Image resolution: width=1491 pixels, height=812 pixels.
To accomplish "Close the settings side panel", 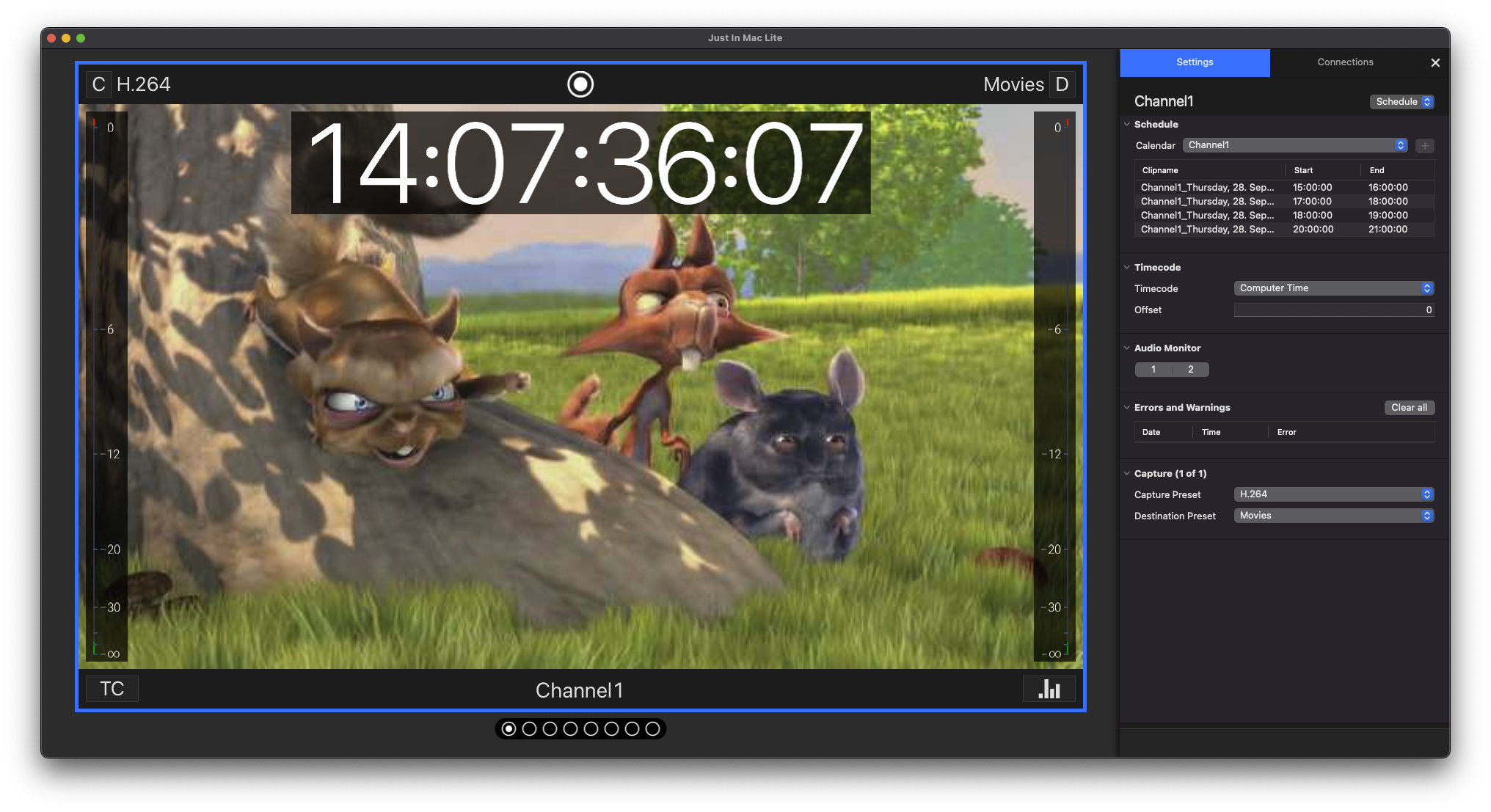I will [x=1435, y=63].
